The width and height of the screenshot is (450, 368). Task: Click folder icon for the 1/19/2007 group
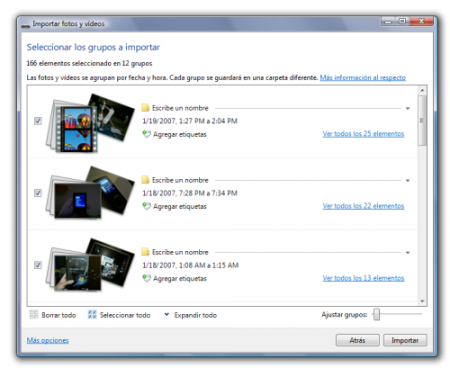pos(145,108)
